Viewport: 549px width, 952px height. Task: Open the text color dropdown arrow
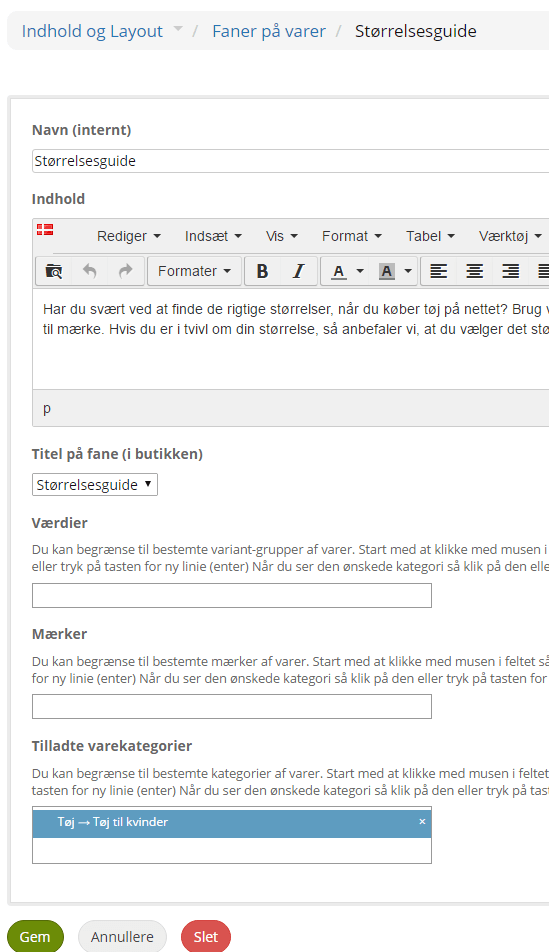coord(360,271)
